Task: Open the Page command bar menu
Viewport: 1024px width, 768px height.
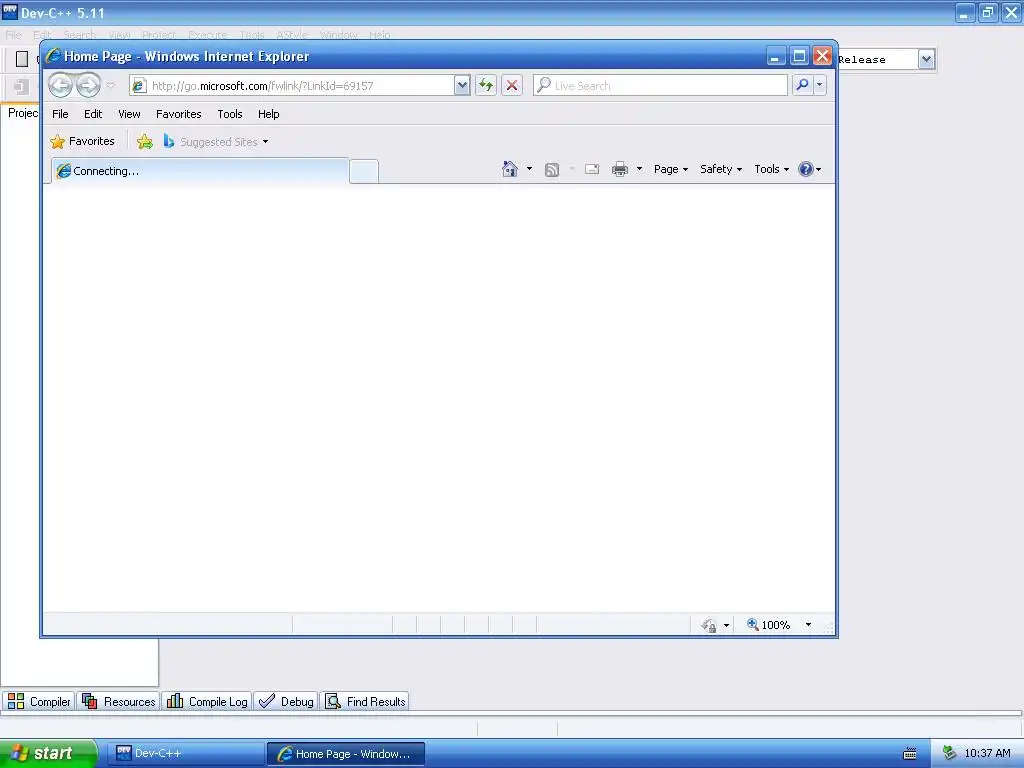Action: click(x=671, y=169)
